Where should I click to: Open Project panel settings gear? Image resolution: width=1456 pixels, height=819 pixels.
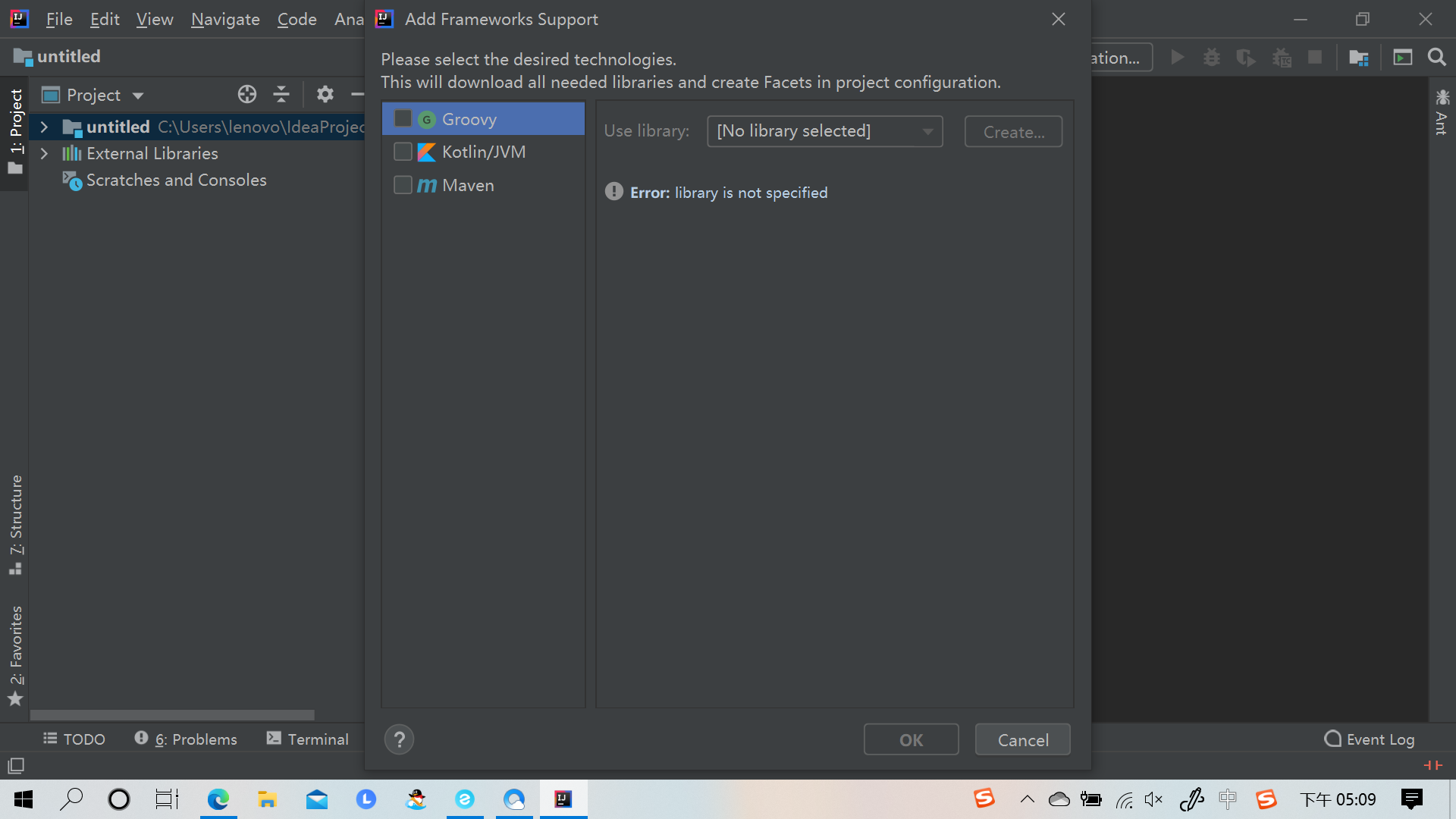point(325,94)
